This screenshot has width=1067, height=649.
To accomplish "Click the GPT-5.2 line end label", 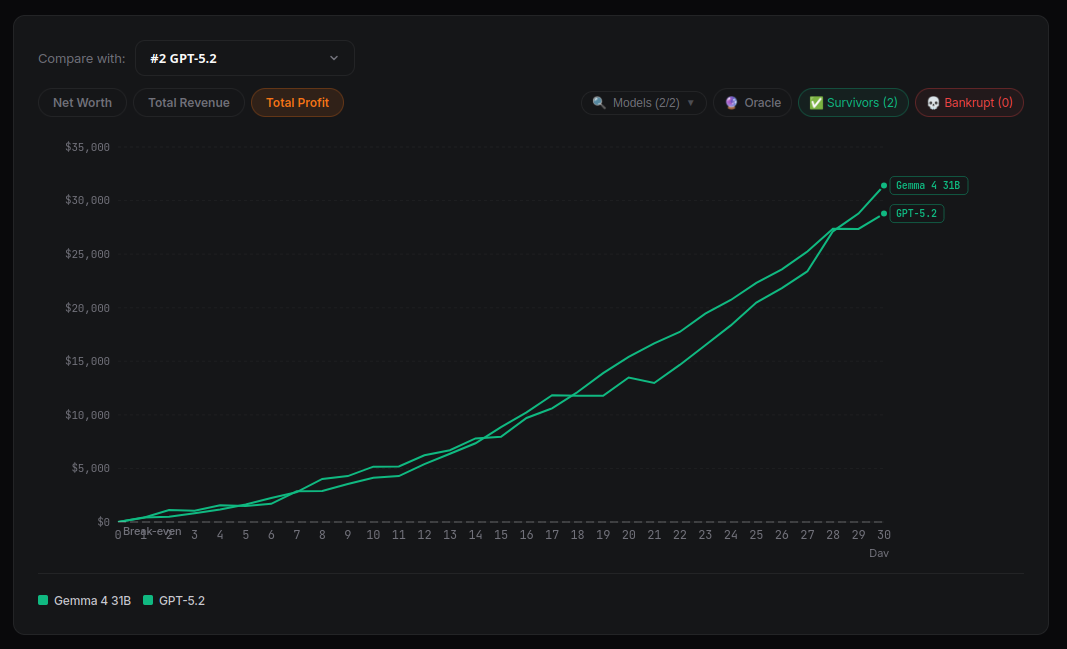I will click(x=917, y=214).
